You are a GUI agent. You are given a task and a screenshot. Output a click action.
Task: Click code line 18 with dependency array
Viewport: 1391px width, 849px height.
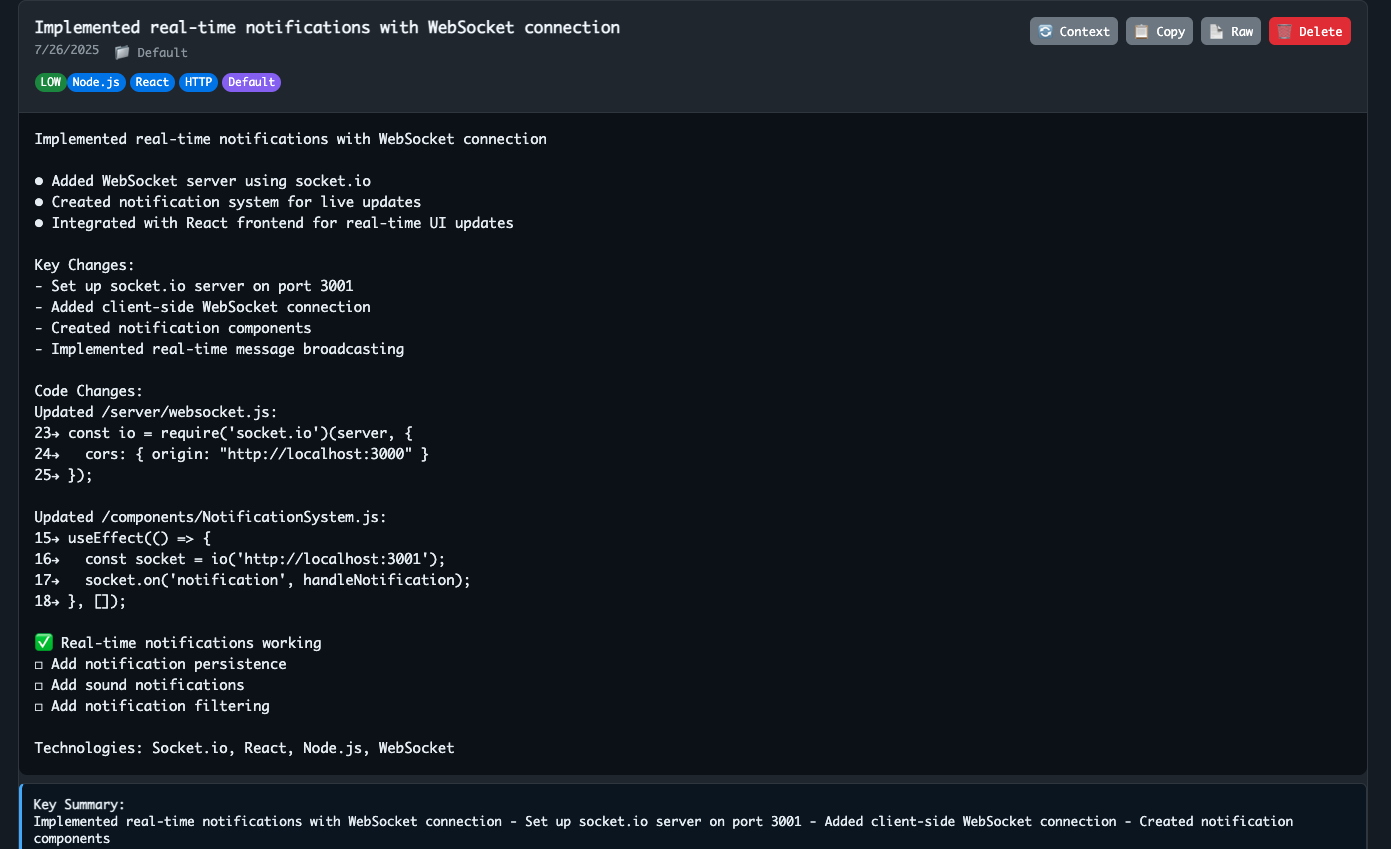point(81,601)
